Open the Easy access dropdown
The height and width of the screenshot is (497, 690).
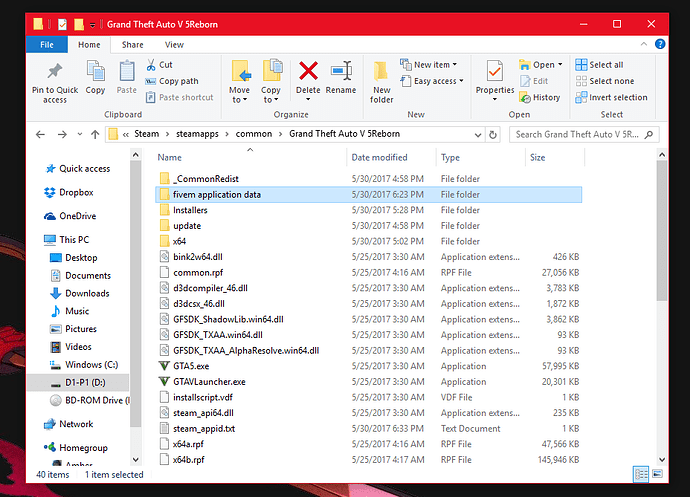click(x=435, y=81)
